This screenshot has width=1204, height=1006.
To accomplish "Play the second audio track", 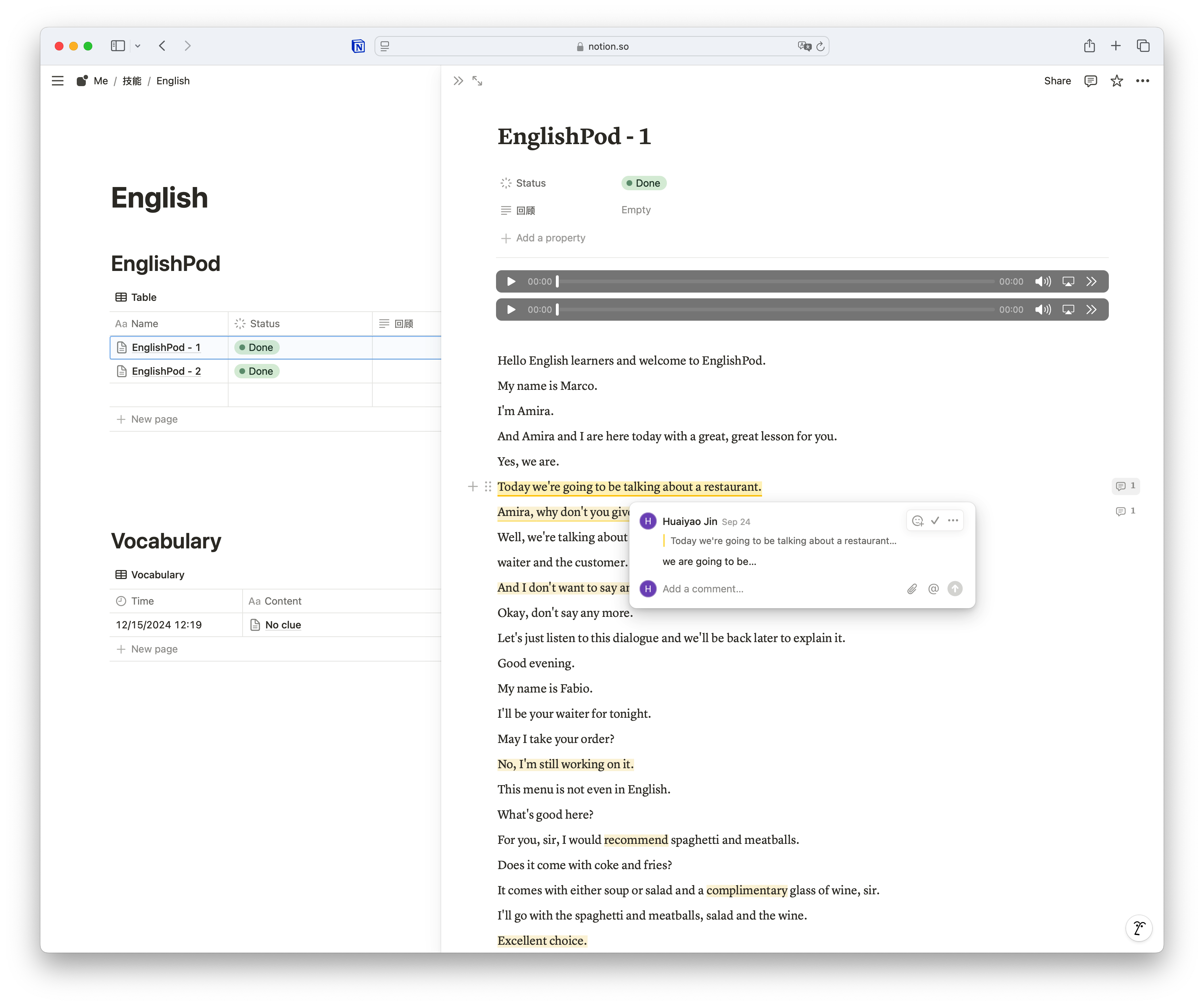I will pyautogui.click(x=511, y=310).
